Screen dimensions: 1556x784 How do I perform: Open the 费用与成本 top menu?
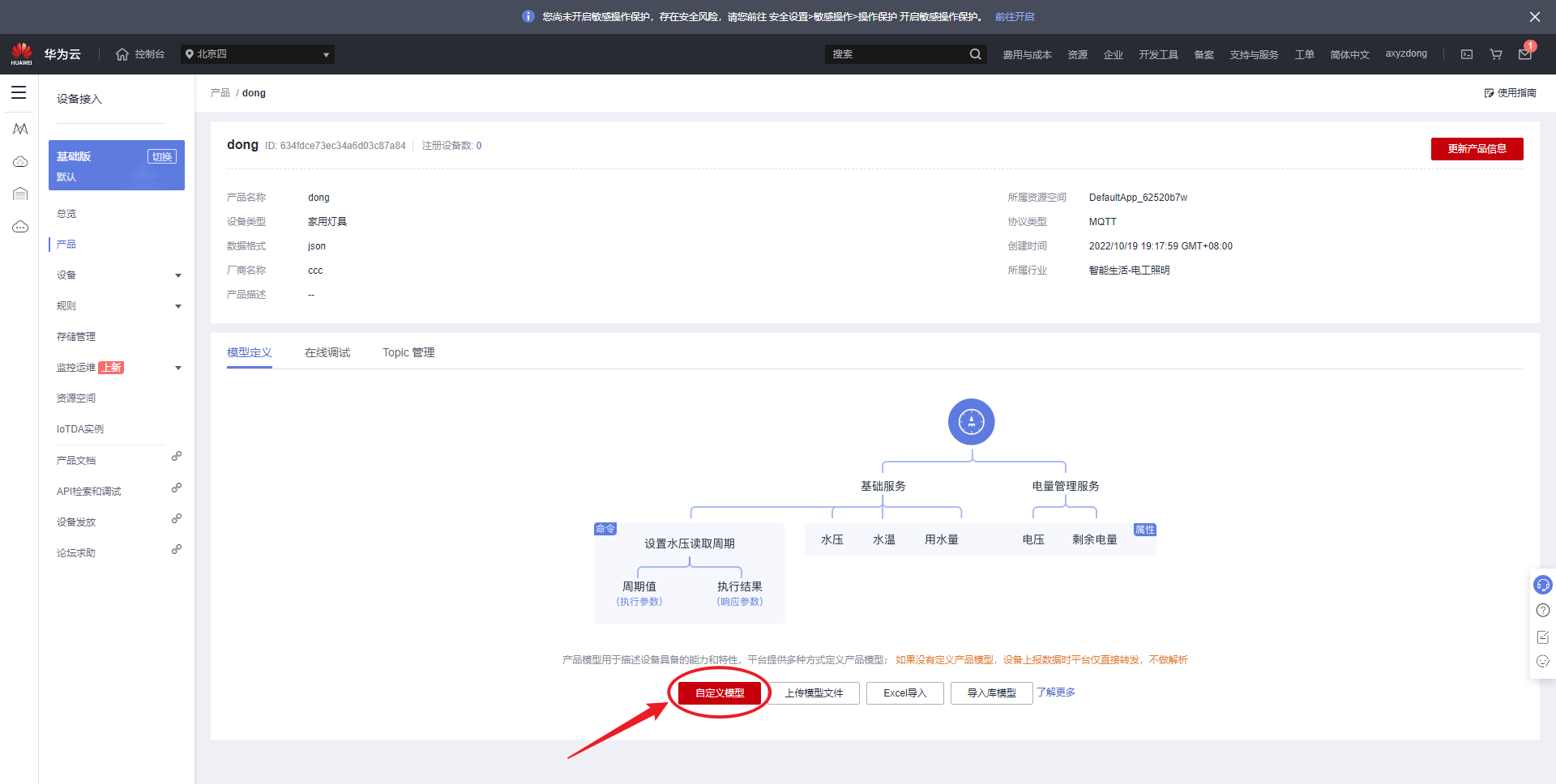click(1027, 55)
